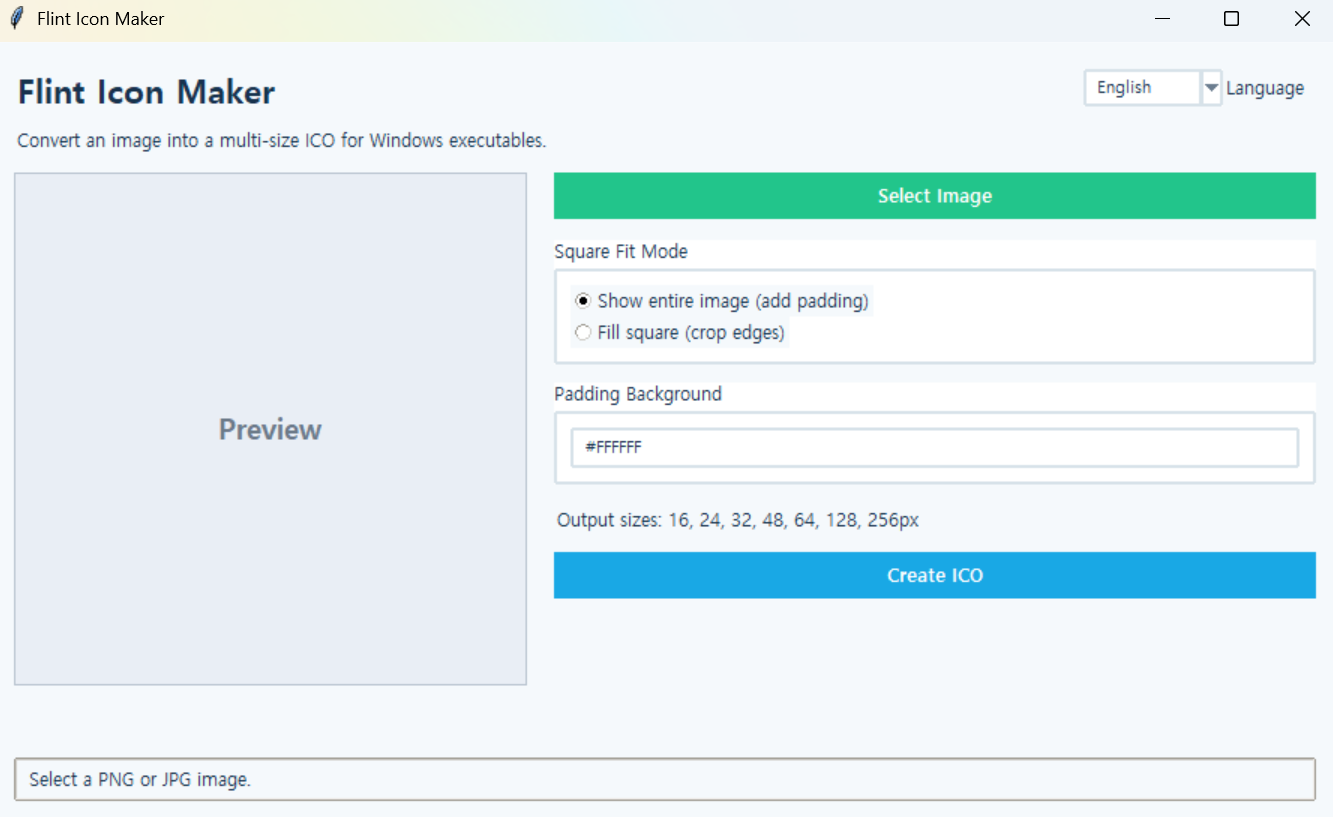Click the blue Create ICO button
The image size is (1333, 817).
[x=934, y=575]
